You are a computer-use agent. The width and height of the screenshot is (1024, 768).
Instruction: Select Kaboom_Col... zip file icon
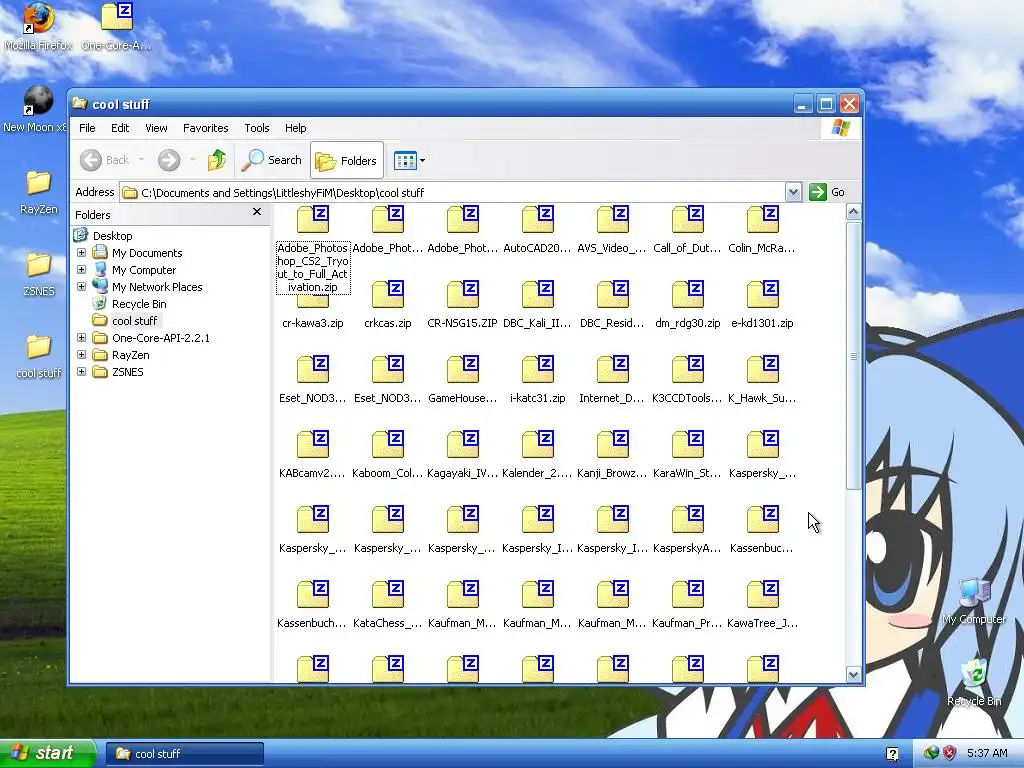388,445
